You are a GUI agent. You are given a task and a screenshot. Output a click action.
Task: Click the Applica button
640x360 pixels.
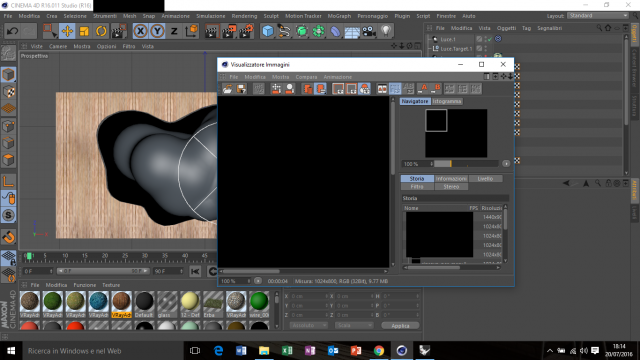(400, 325)
